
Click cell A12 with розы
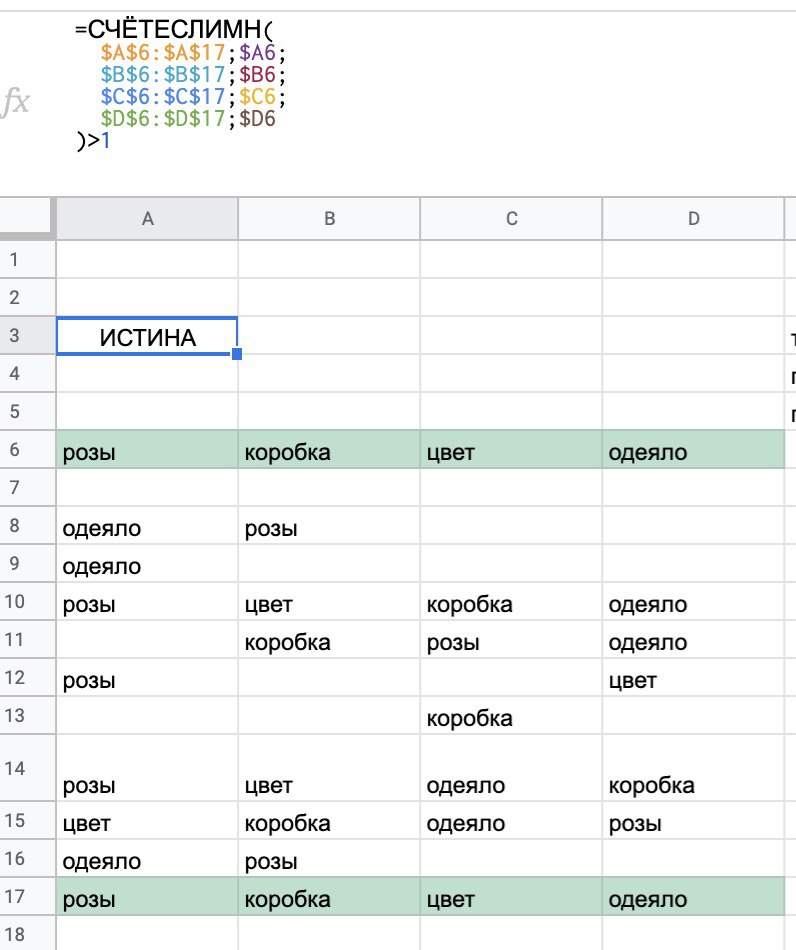pyautogui.click(x=147, y=677)
